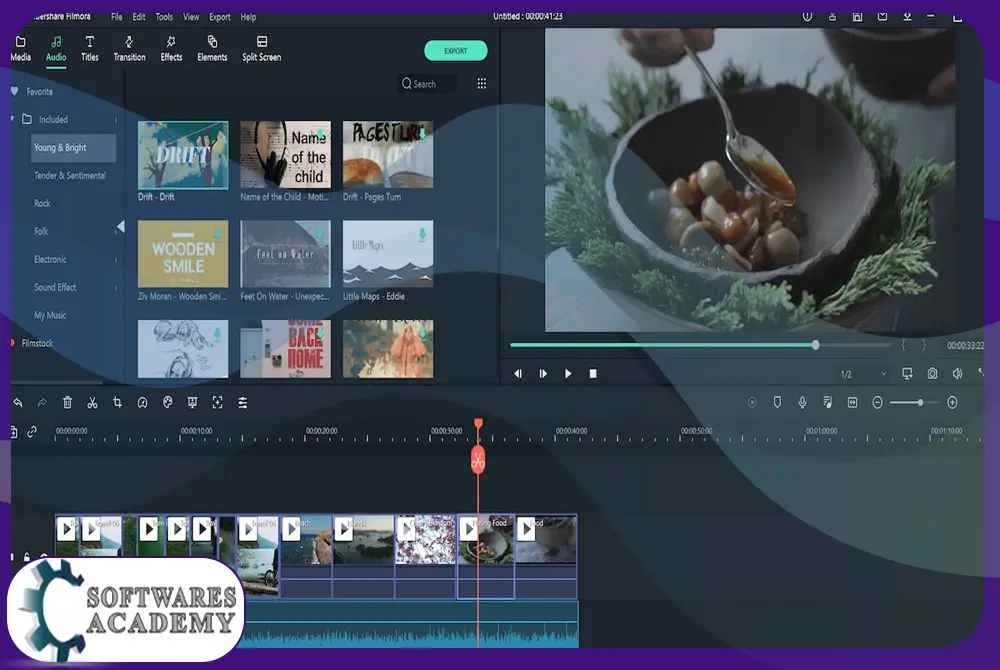Click the voiceover microphone icon

[802, 402]
